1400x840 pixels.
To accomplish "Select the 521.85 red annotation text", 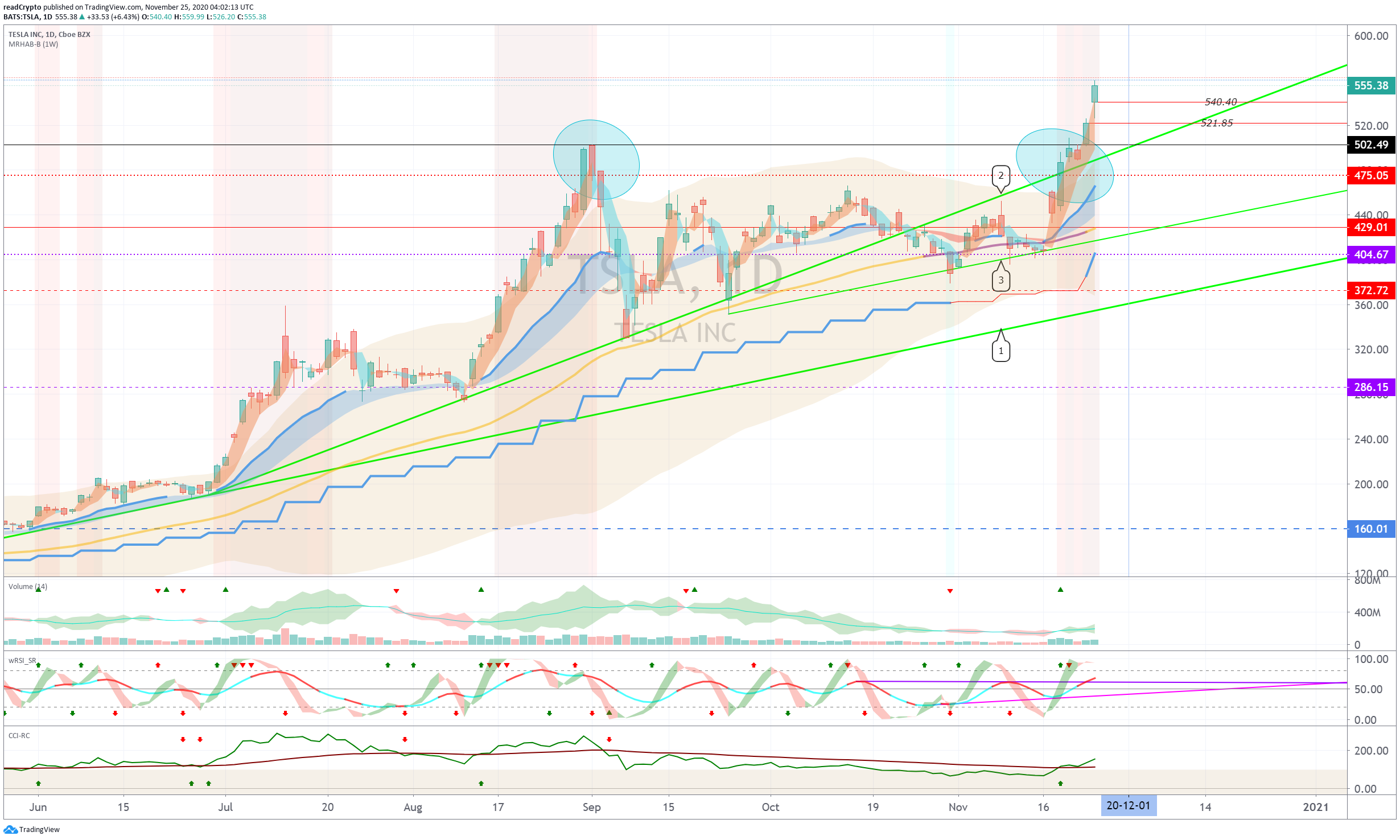I will coord(1217,123).
